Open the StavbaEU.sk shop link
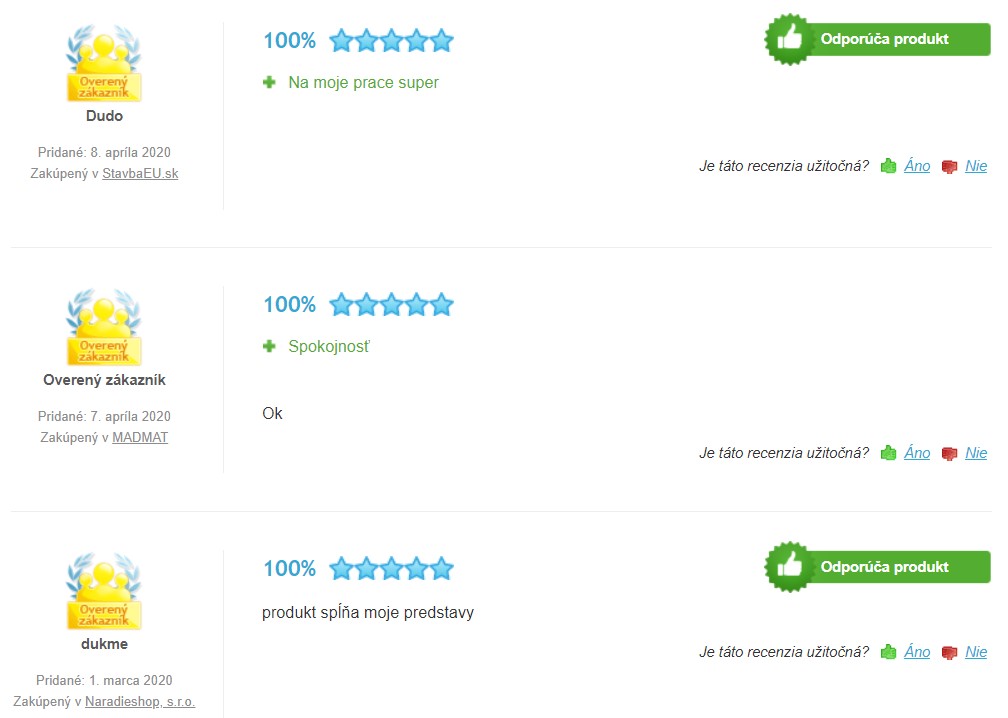 tap(140, 174)
